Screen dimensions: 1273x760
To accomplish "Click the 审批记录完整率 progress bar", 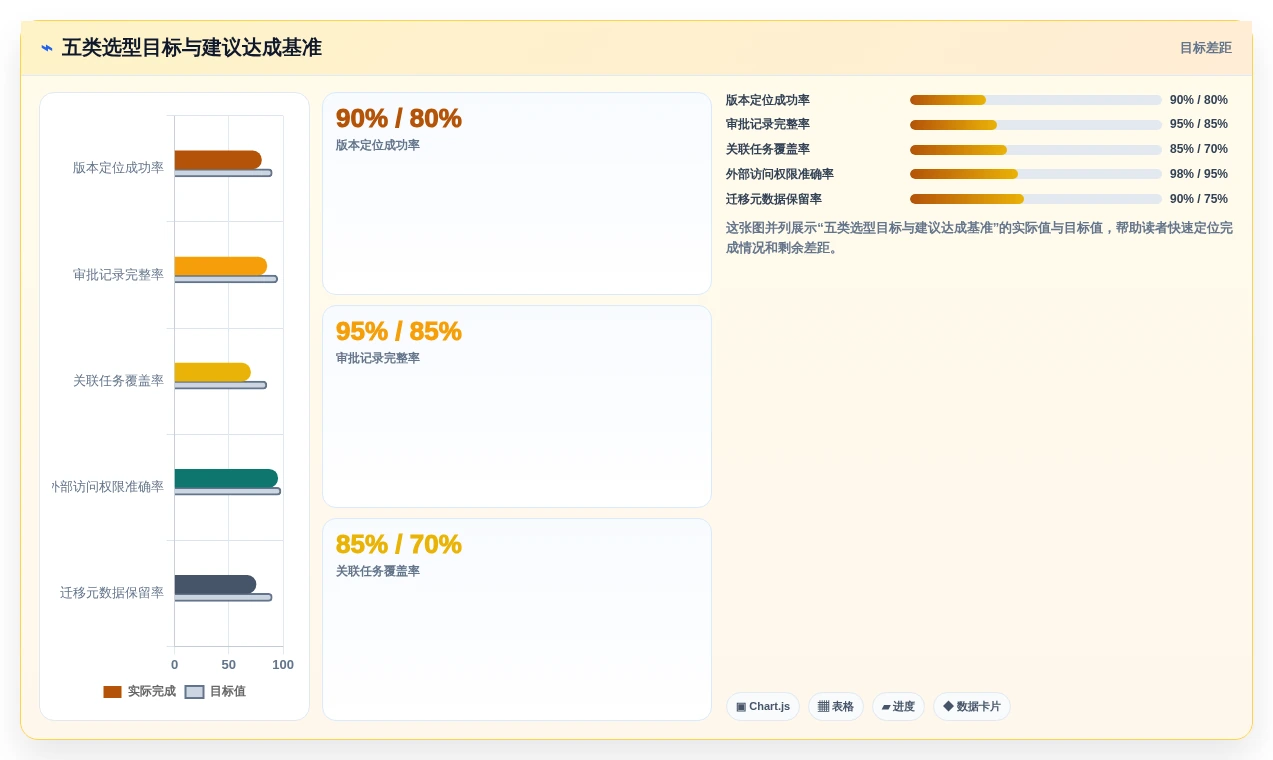I will click(1035, 125).
